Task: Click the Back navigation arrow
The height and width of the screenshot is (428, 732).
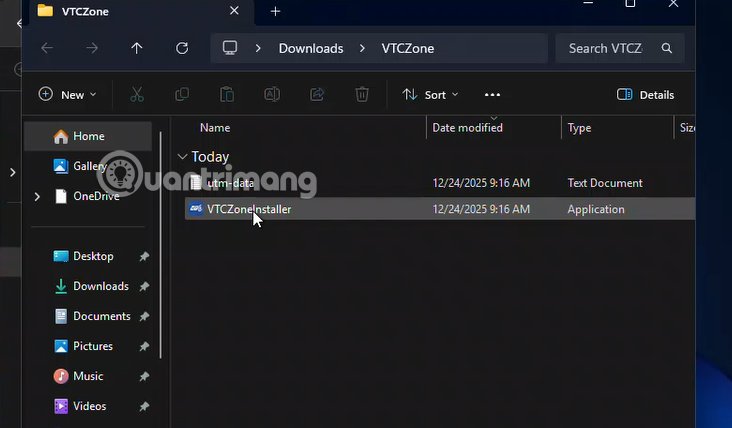Action: point(47,48)
